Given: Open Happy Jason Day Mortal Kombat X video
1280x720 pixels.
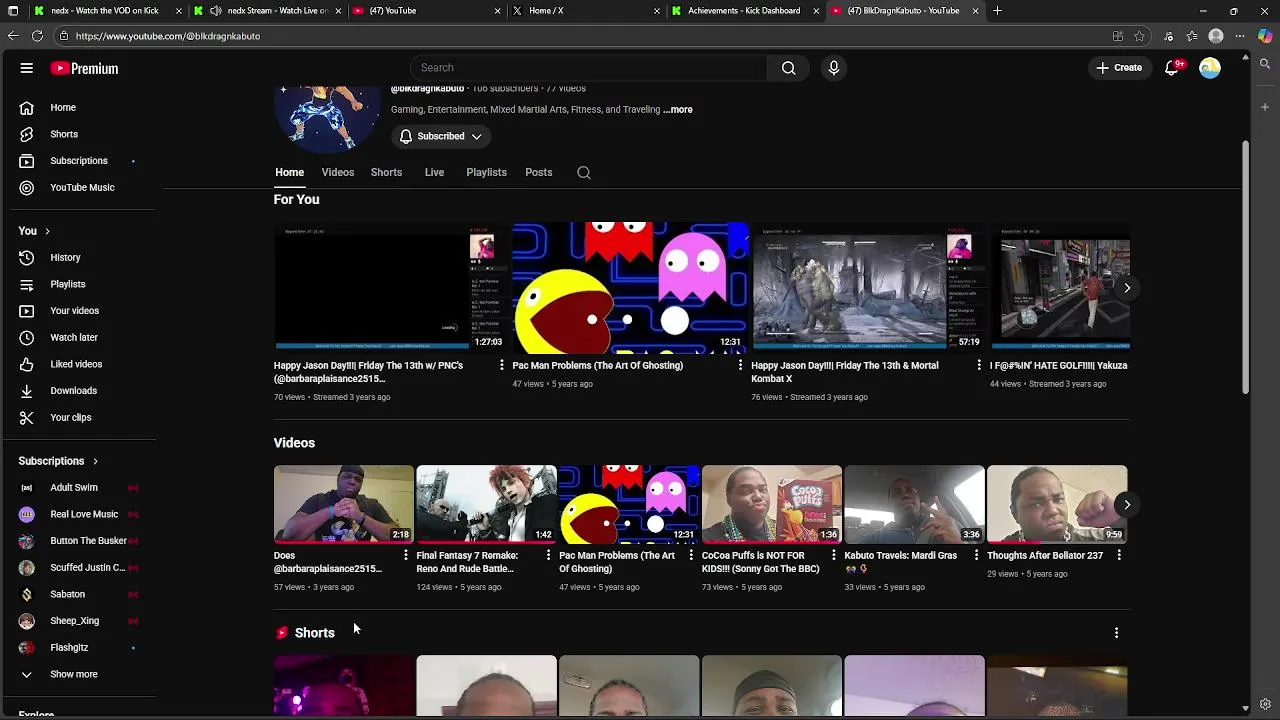Looking at the screenshot, I should [x=845, y=372].
